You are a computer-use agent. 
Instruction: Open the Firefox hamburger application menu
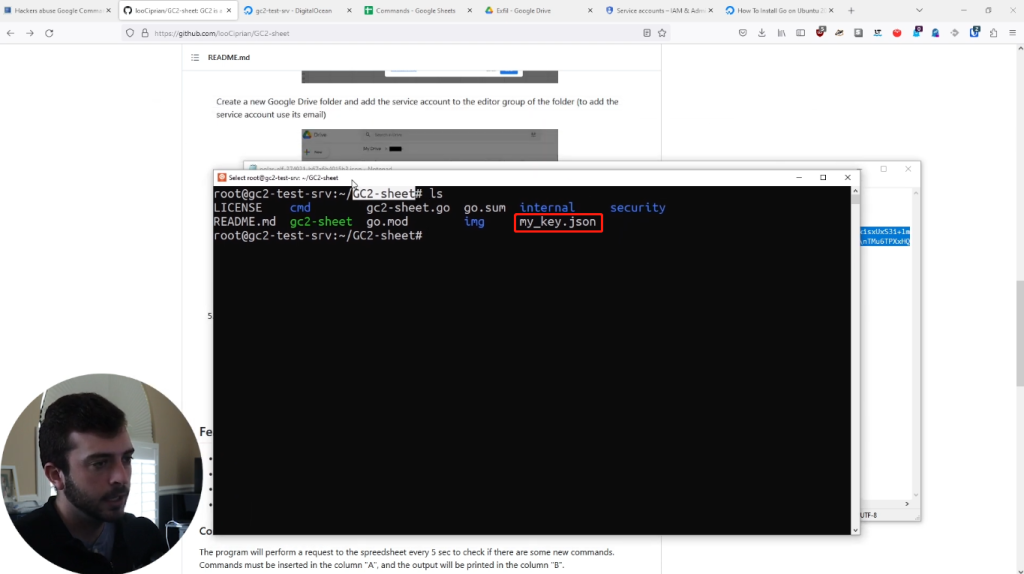pos(1012,33)
